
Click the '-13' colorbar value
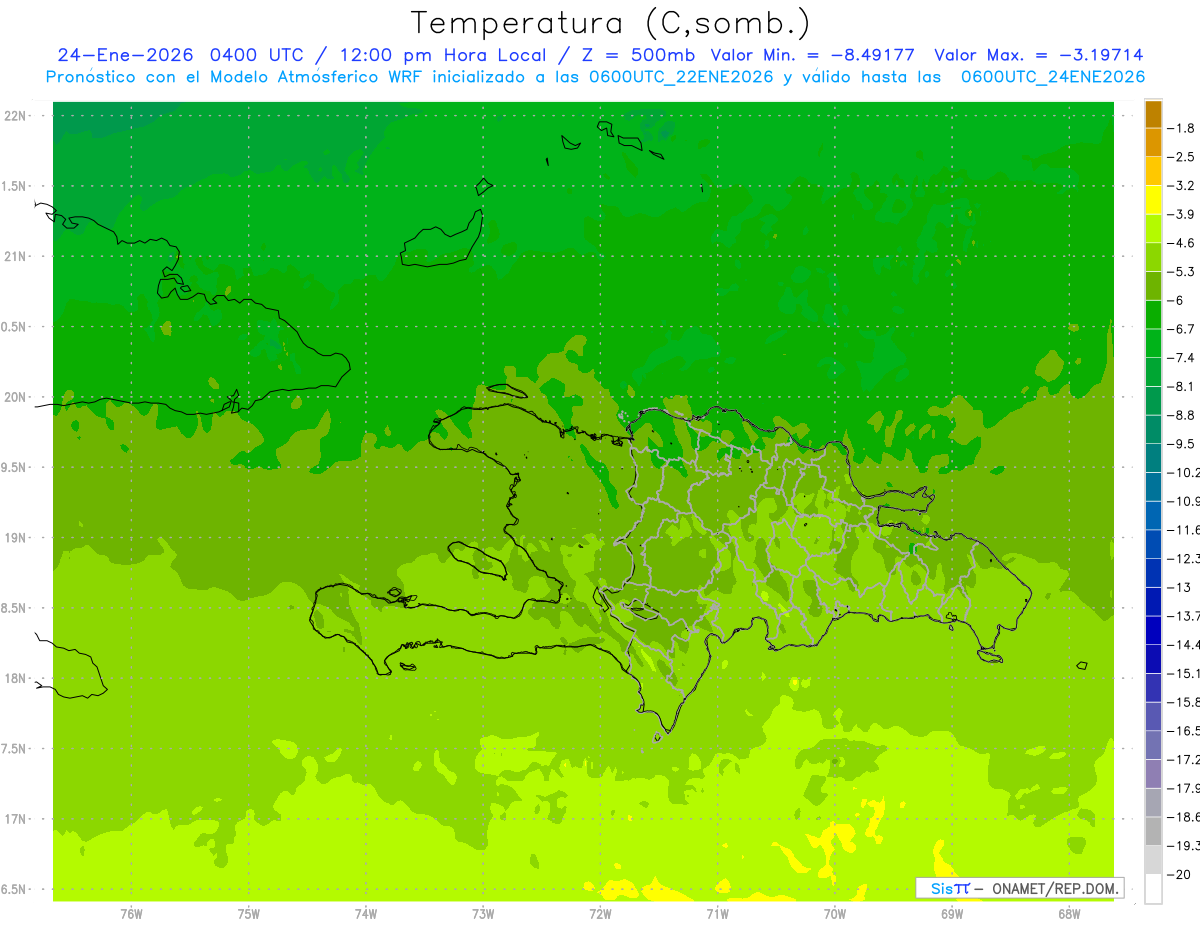(x=1181, y=587)
